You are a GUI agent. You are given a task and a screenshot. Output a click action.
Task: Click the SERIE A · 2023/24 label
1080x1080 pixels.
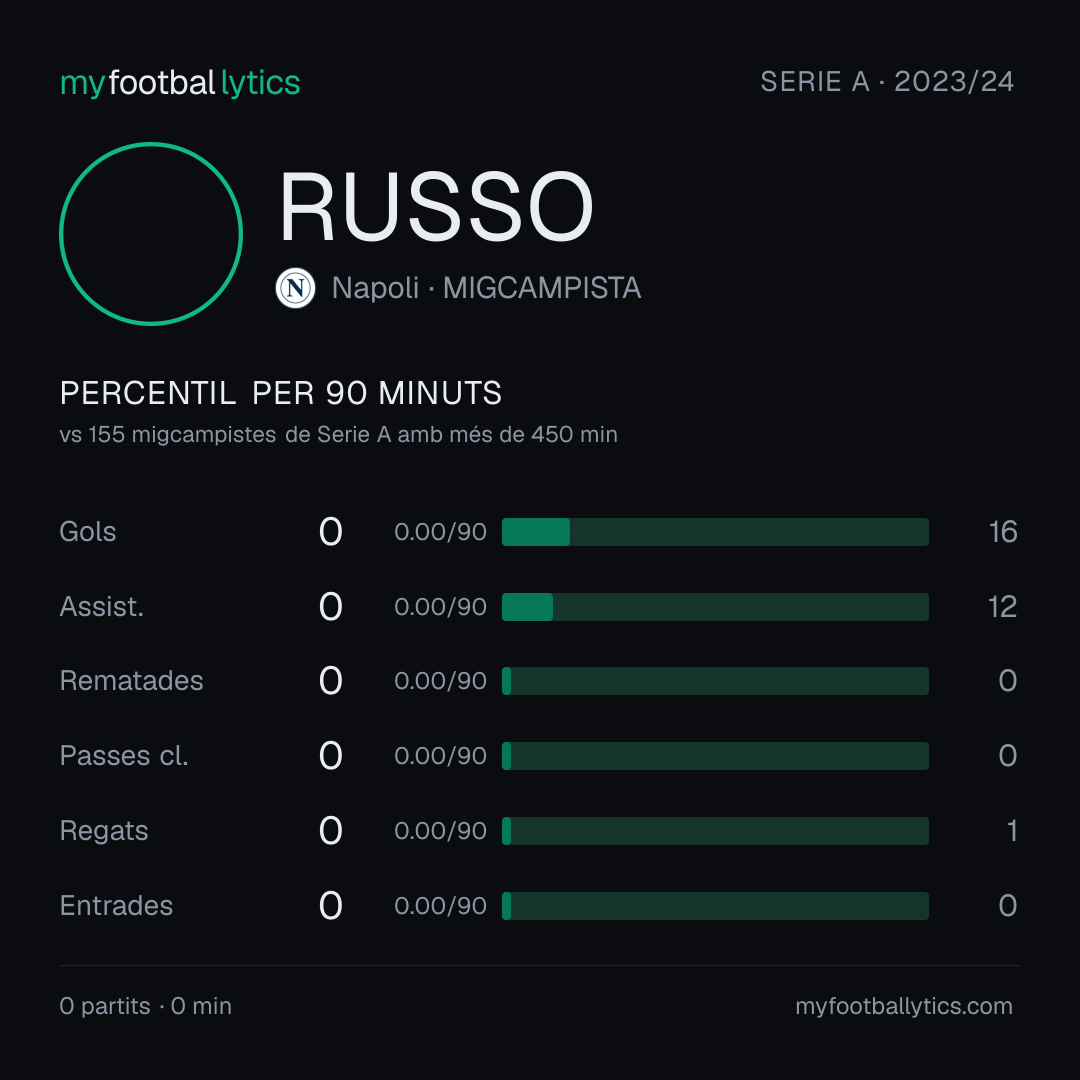pyautogui.click(x=887, y=82)
